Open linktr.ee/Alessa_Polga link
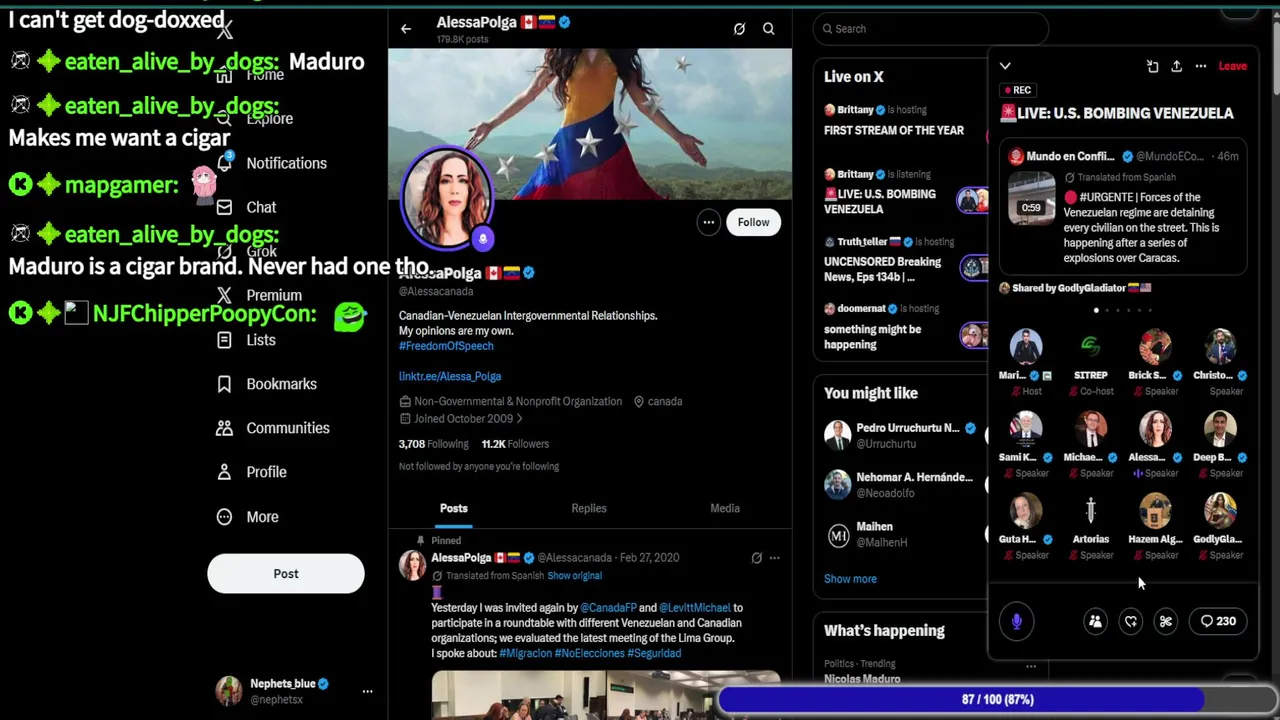 pos(450,376)
